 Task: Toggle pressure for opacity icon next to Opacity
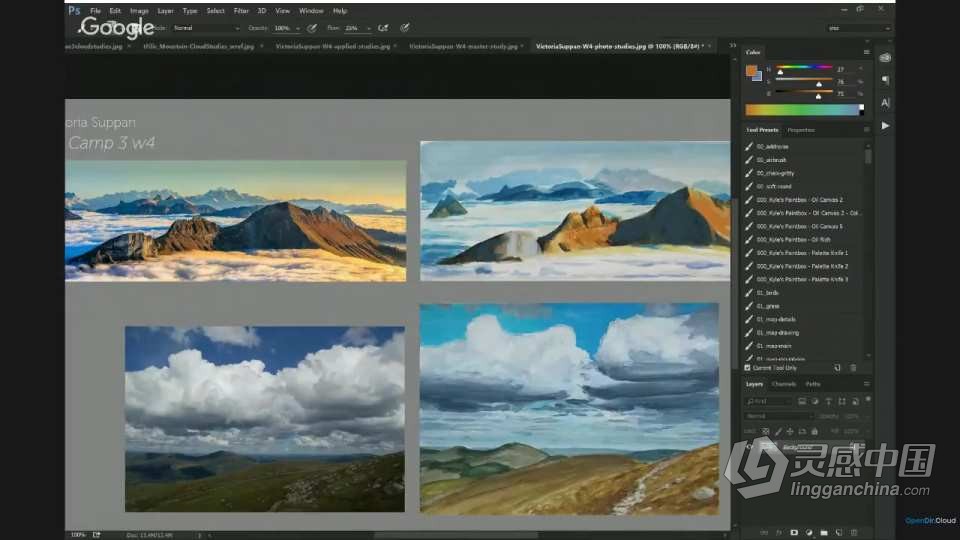point(312,28)
